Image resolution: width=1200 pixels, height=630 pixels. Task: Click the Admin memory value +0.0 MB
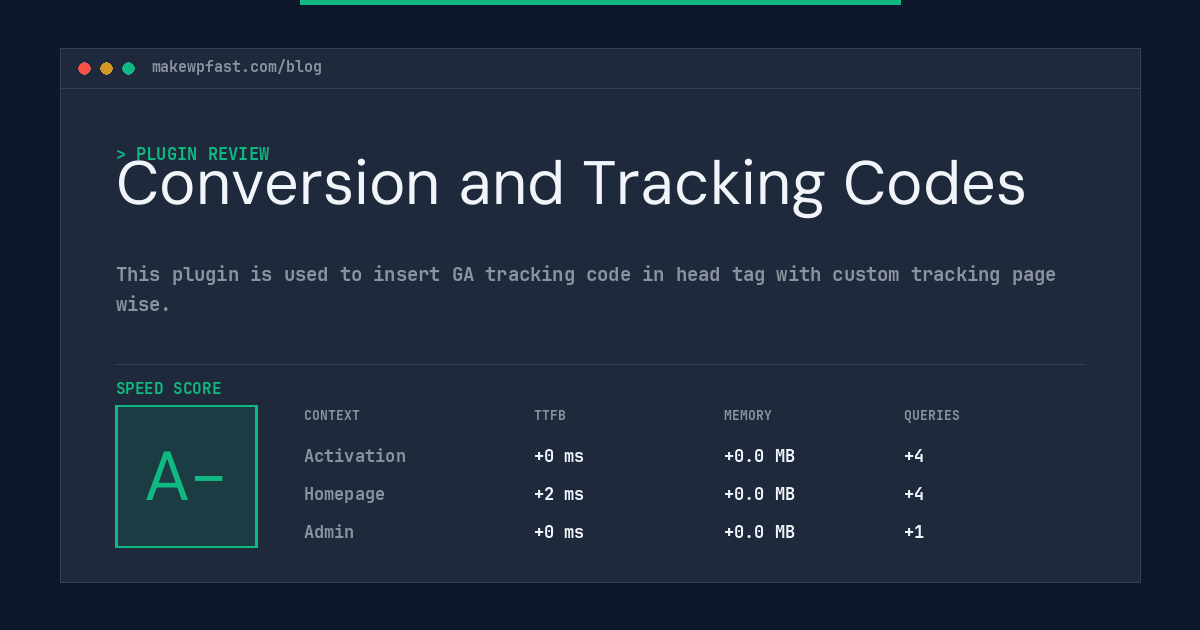click(759, 532)
